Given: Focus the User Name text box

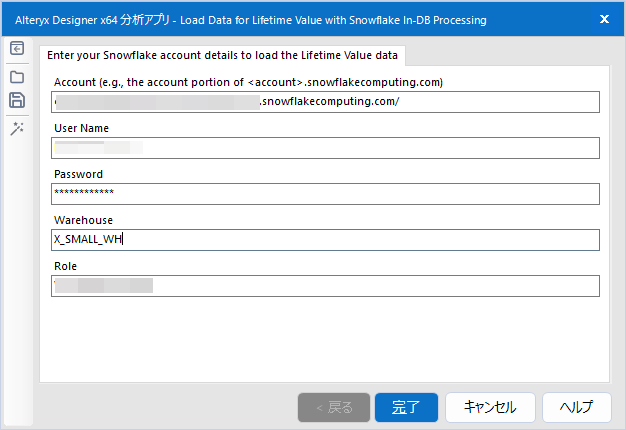Looking at the screenshot, I should coord(325,148).
